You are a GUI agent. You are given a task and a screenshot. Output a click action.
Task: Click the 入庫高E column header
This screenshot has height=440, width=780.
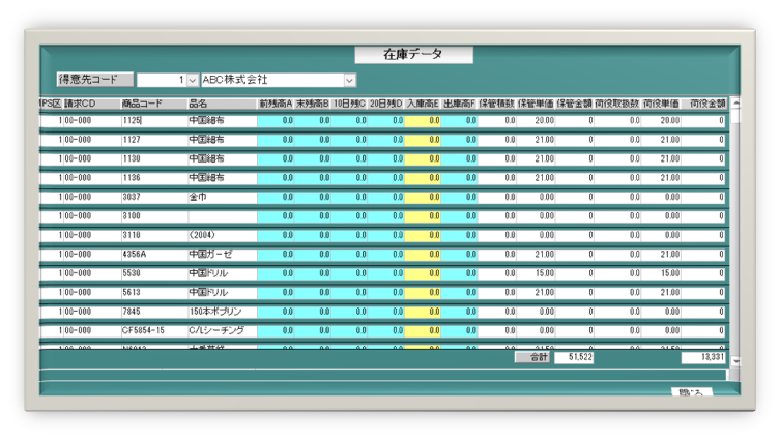[423, 103]
